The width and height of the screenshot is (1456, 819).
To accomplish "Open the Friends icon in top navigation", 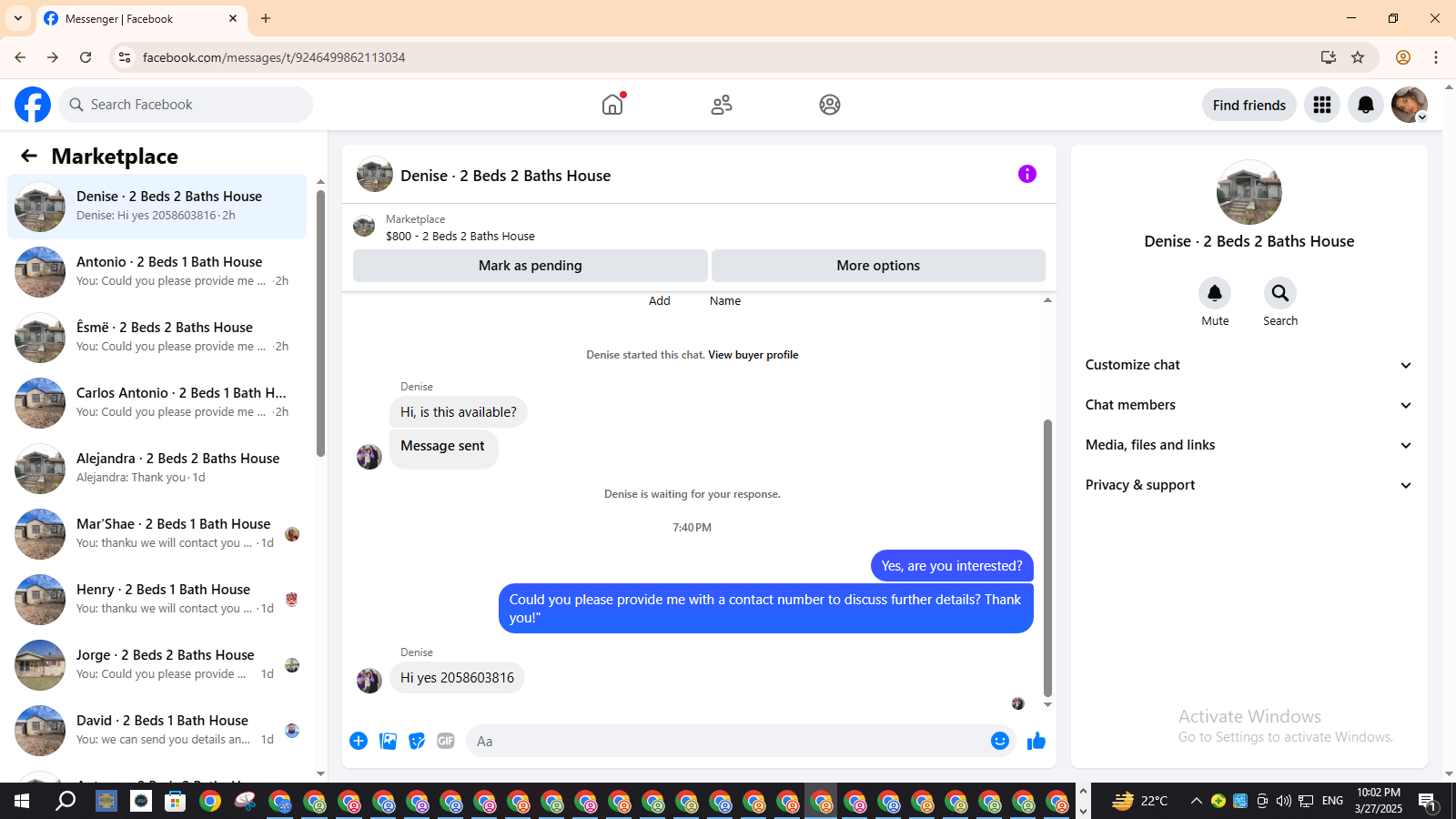I will click(x=722, y=105).
